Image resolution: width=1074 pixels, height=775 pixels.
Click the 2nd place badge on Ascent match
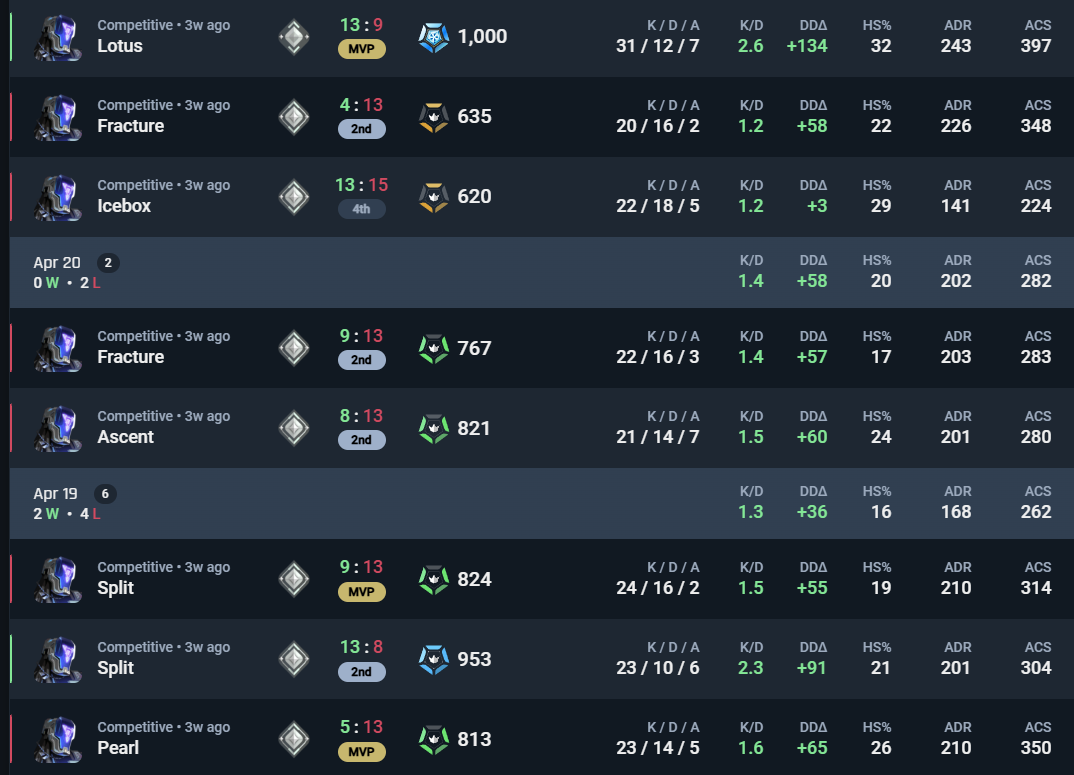362,440
